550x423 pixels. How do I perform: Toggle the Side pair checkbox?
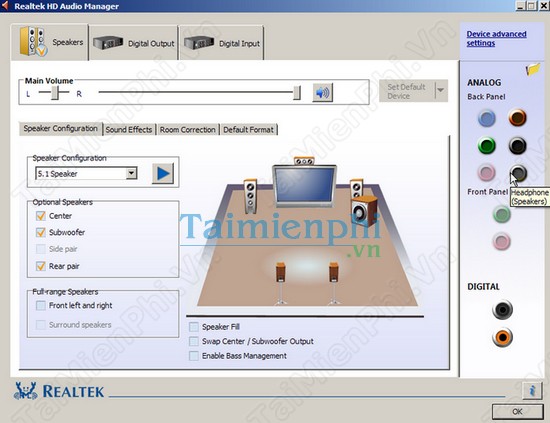[41, 249]
